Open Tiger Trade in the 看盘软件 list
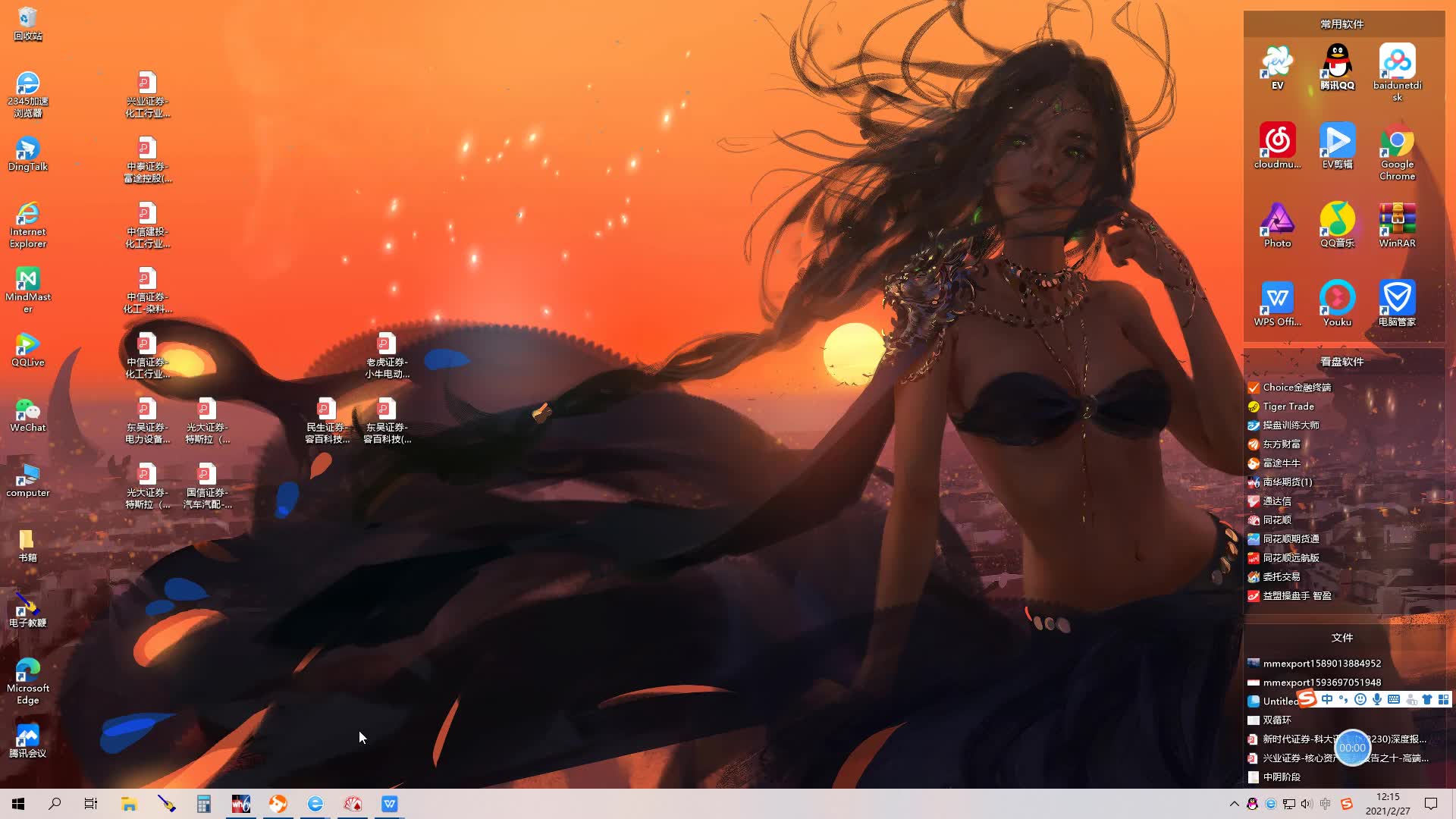 1281,406
